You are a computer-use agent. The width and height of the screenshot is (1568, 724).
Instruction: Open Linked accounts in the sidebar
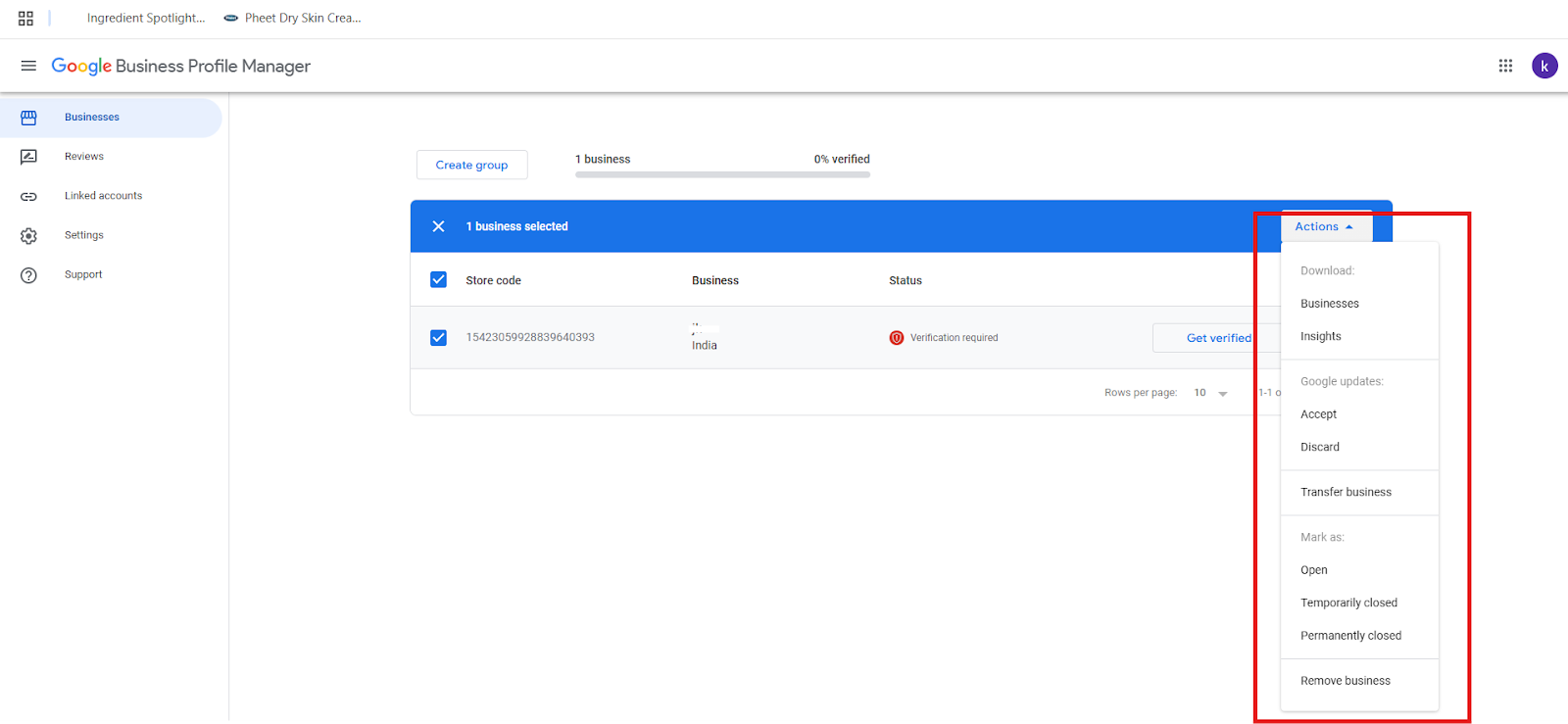coord(104,196)
